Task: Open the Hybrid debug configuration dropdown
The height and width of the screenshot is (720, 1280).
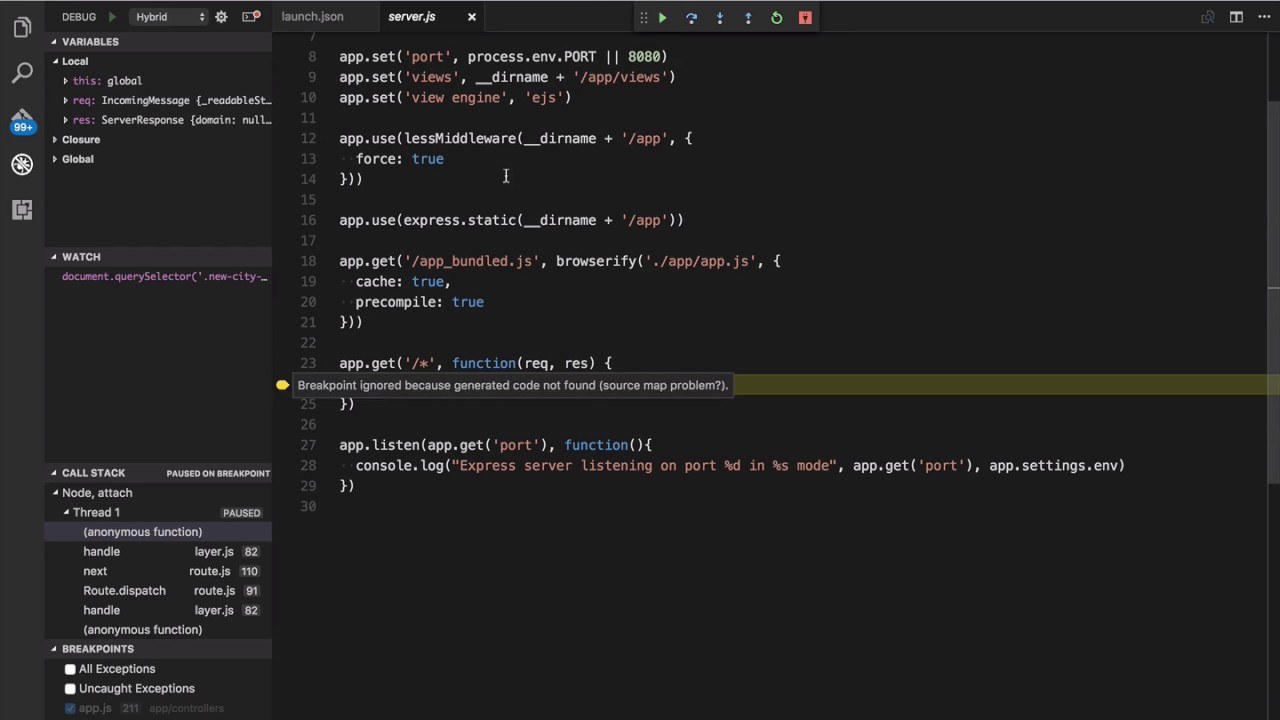Action: tap(167, 17)
